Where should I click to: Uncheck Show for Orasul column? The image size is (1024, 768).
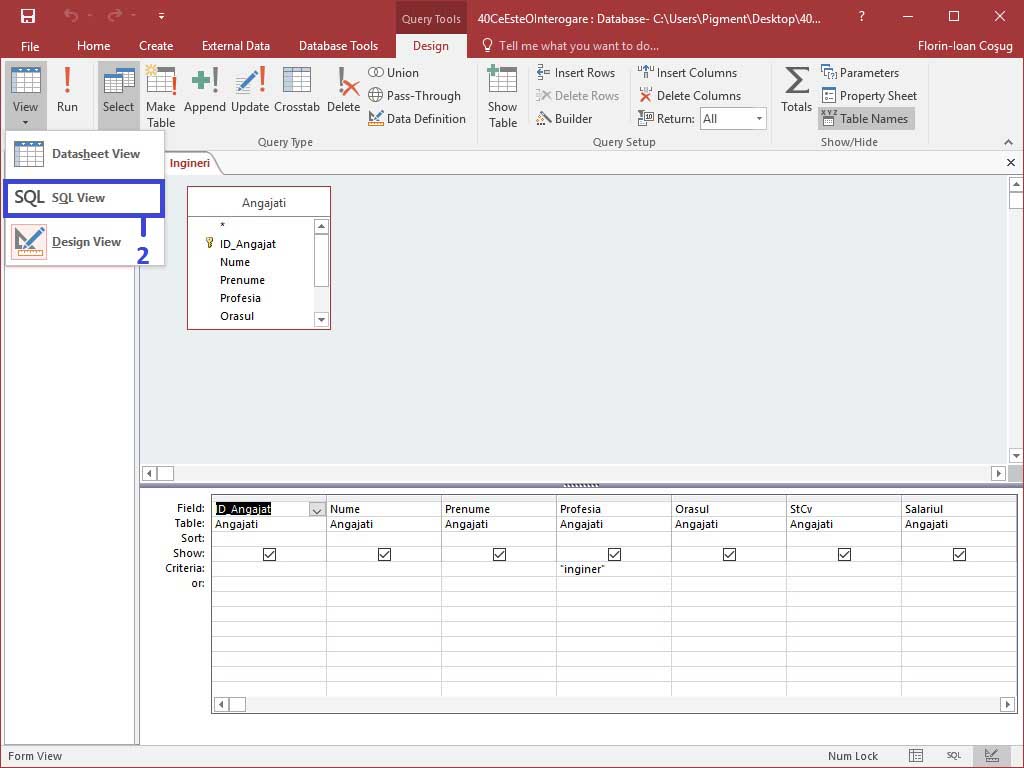(x=729, y=554)
